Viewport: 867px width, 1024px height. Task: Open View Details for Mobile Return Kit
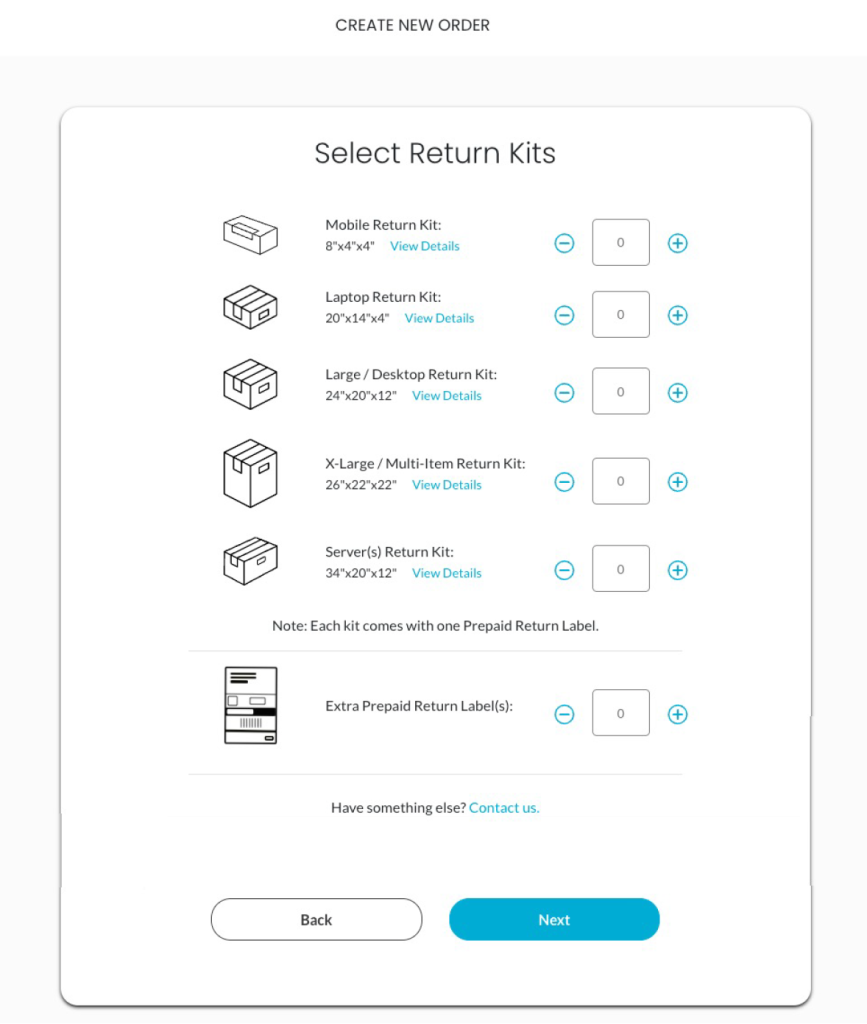[x=425, y=246]
